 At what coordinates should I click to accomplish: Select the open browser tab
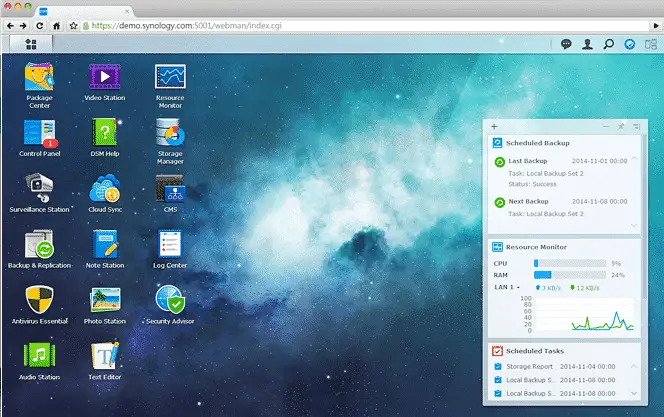point(84,11)
